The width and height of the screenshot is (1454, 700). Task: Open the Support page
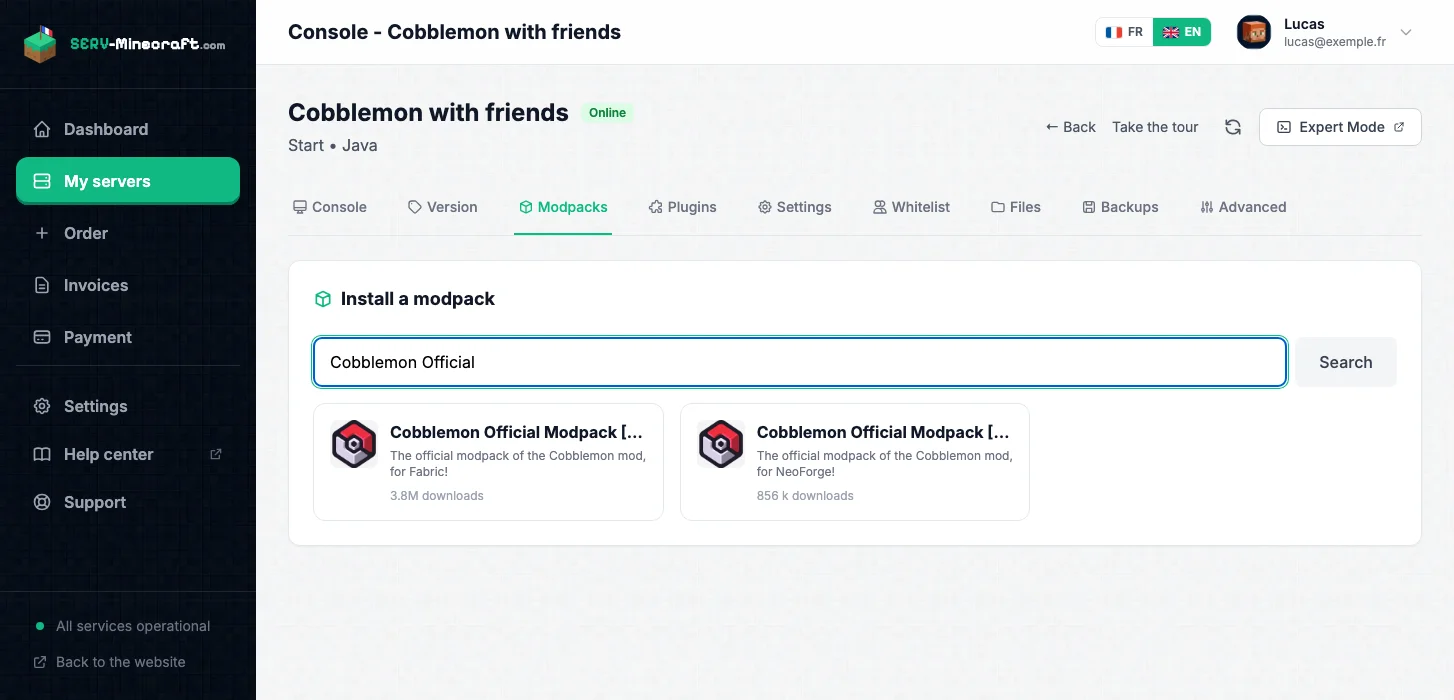click(128, 502)
